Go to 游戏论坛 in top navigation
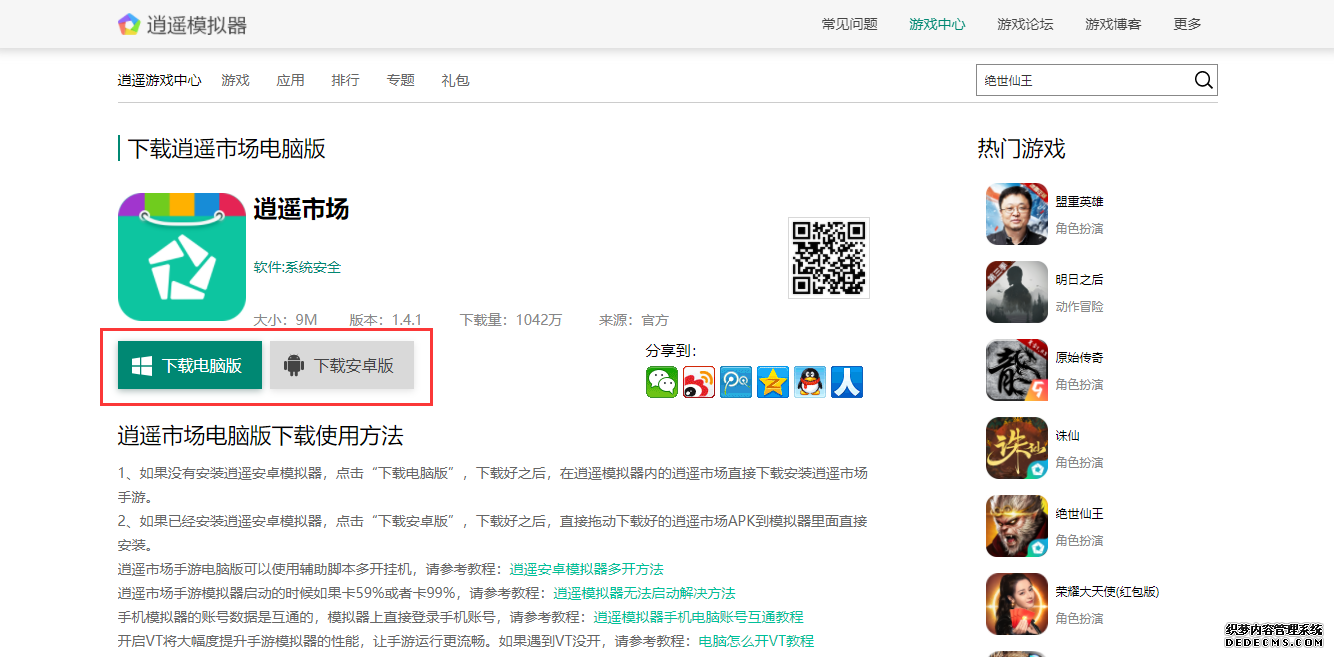 tap(1025, 24)
